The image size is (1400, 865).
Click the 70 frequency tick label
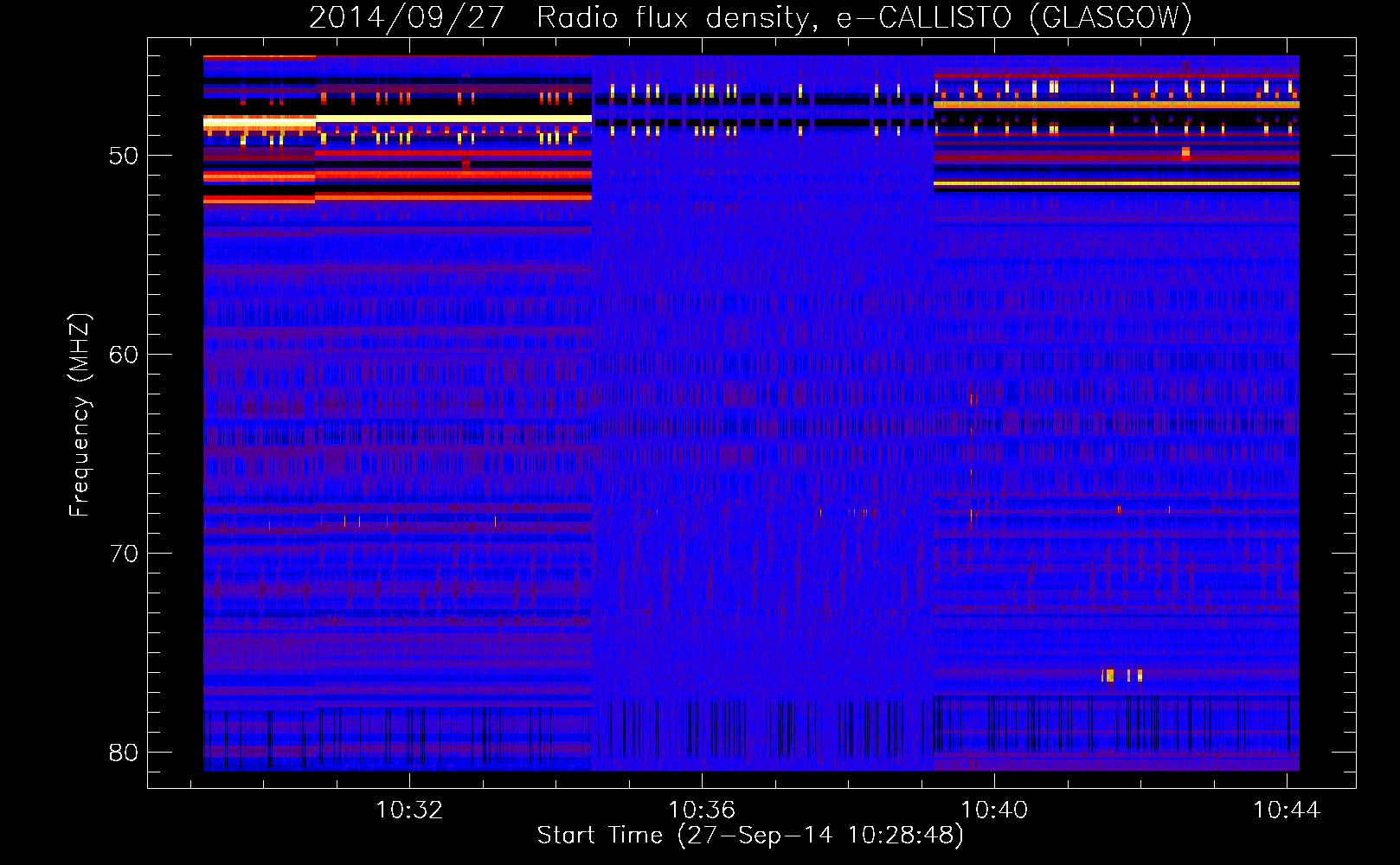coord(124,554)
